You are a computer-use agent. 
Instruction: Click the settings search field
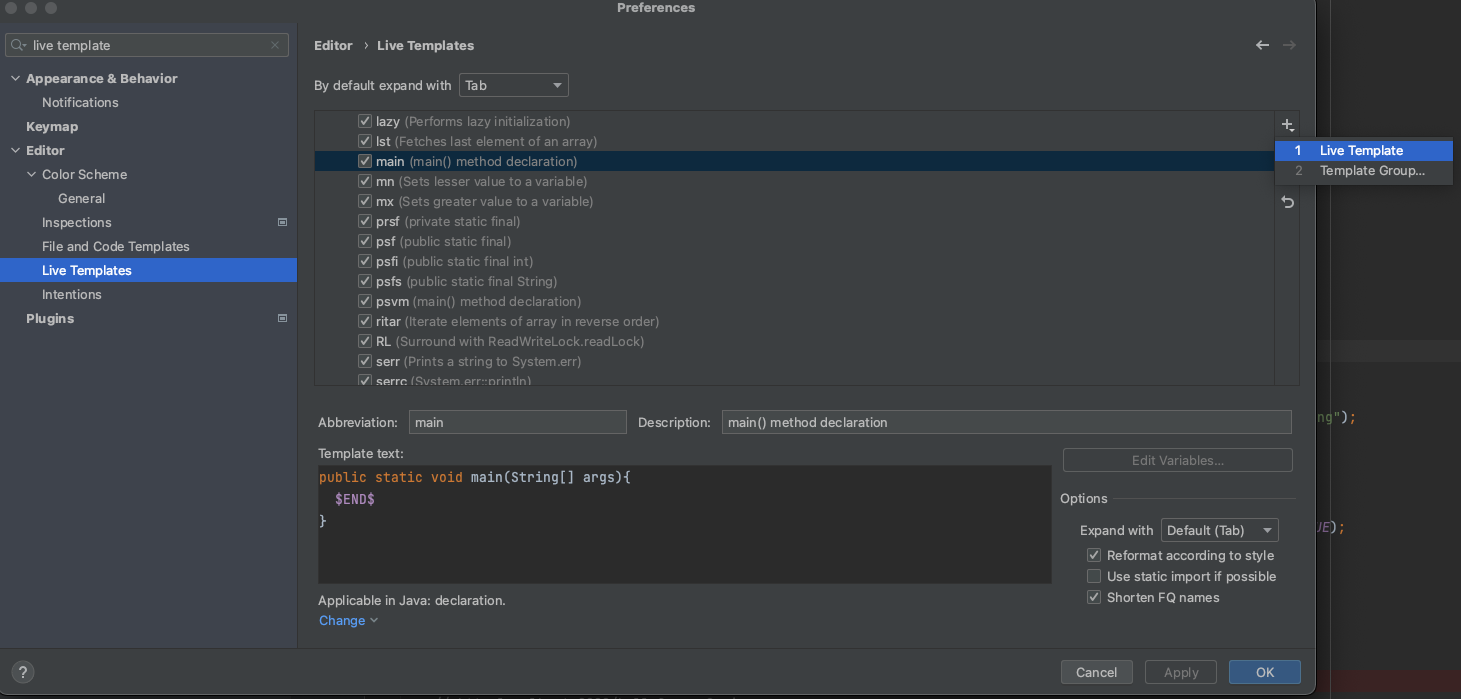(x=148, y=45)
